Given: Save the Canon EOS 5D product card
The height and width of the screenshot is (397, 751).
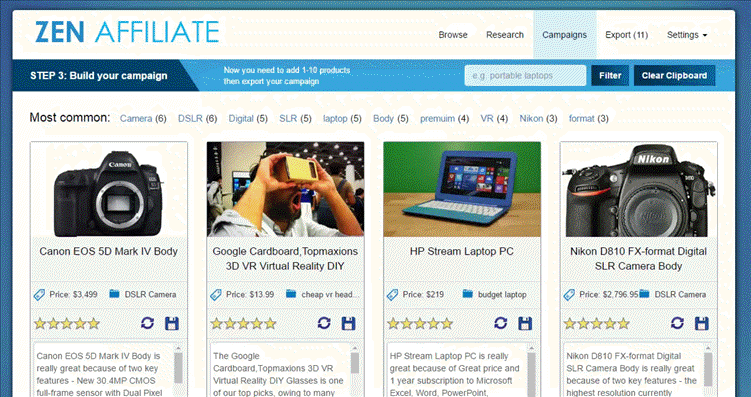Looking at the screenshot, I should click(x=172, y=323).
